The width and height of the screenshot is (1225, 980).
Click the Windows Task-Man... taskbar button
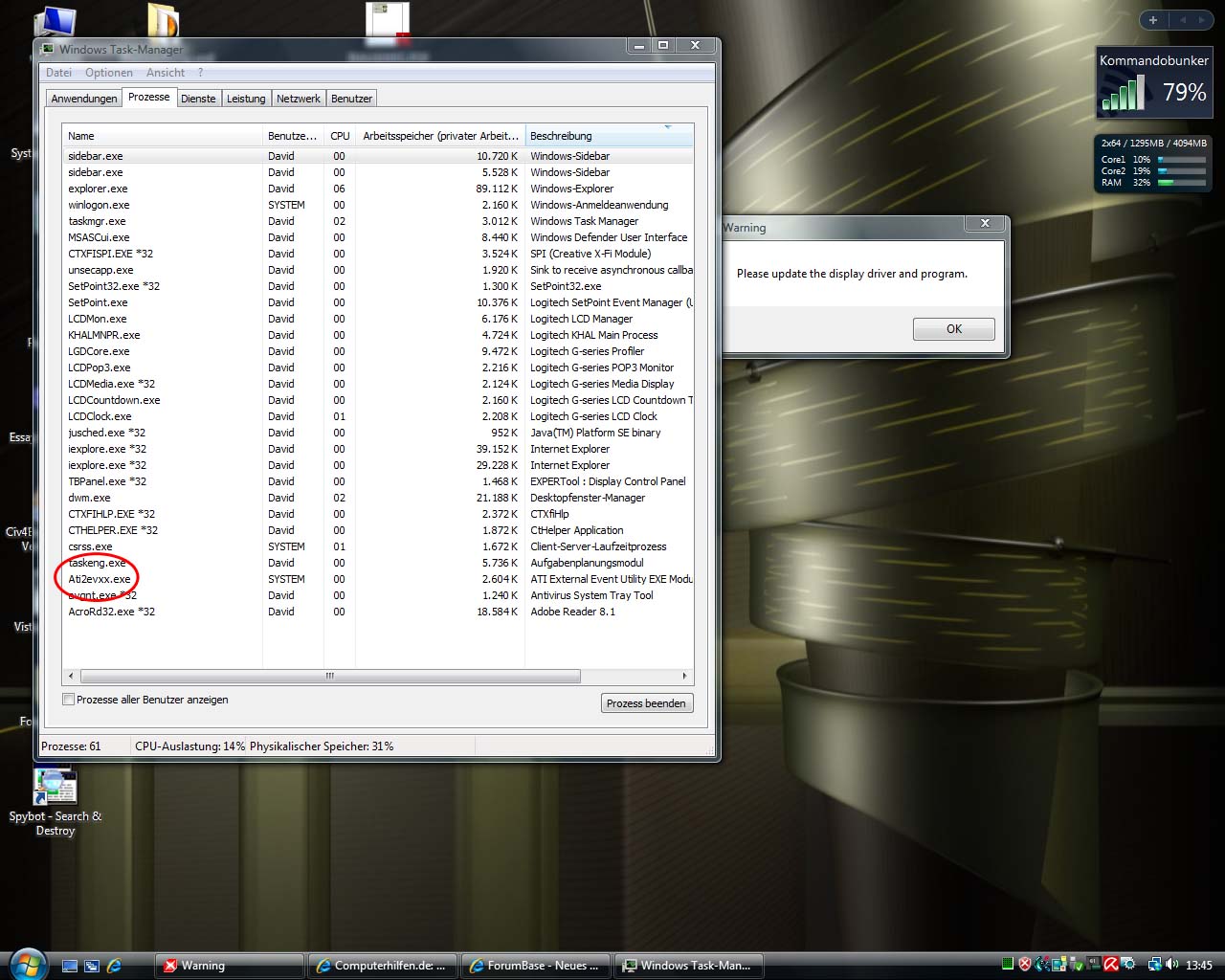(688, 966)
